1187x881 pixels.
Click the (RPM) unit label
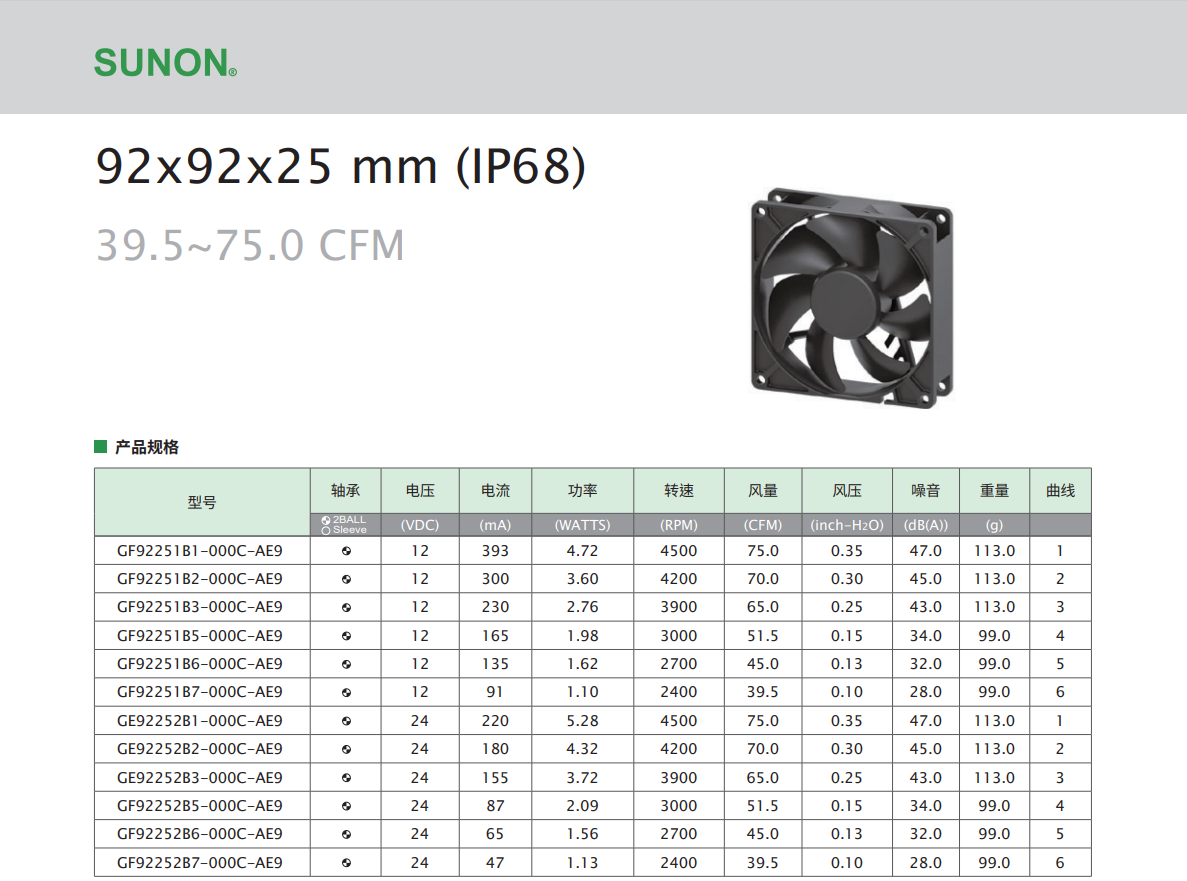[x=679, y=525]
